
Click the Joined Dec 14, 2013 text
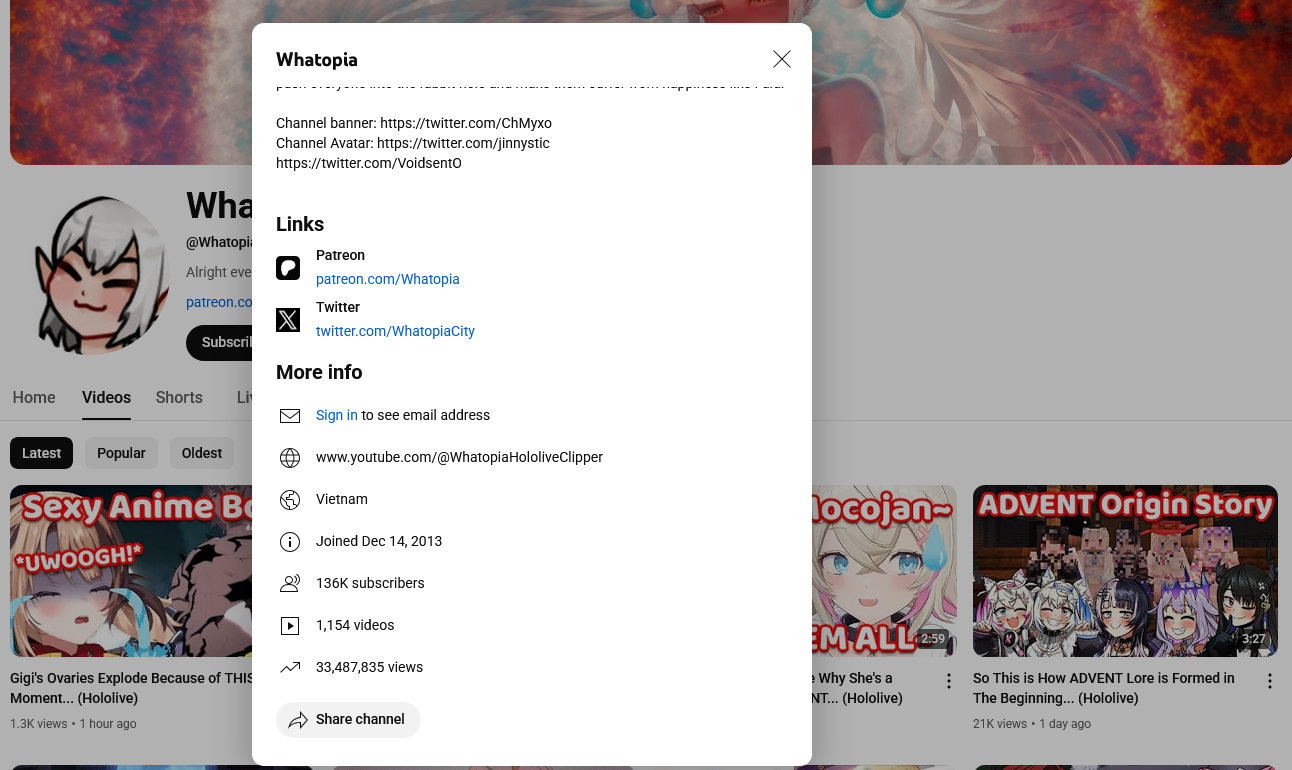(x=379, y=541)
